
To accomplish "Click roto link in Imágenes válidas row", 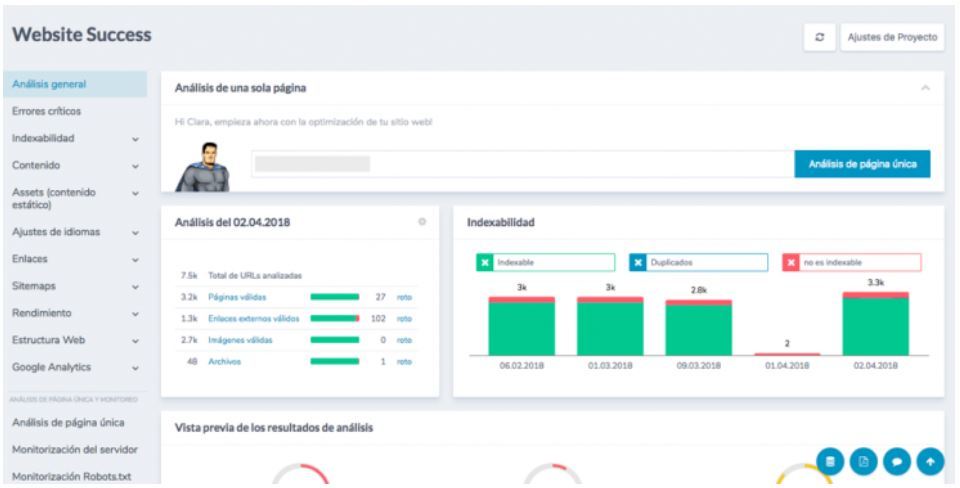I will [404, 340].
